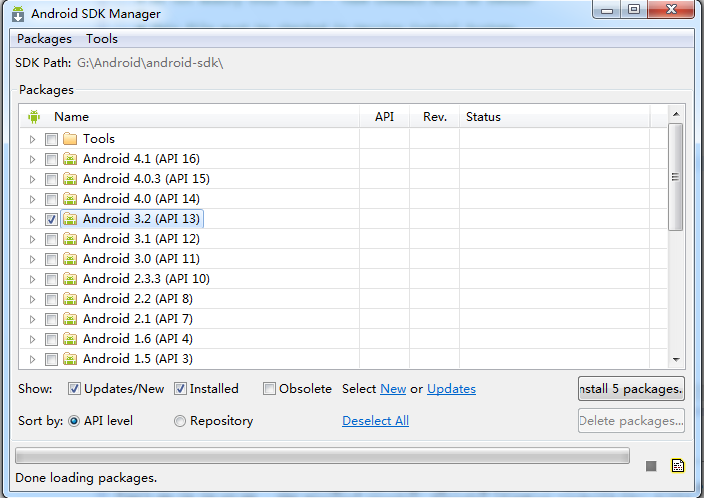Click the package list scroll down arrow
Image resolution: width=704 pixels, height=498 pixels.
pyautogui.click(x=676, y=359)
